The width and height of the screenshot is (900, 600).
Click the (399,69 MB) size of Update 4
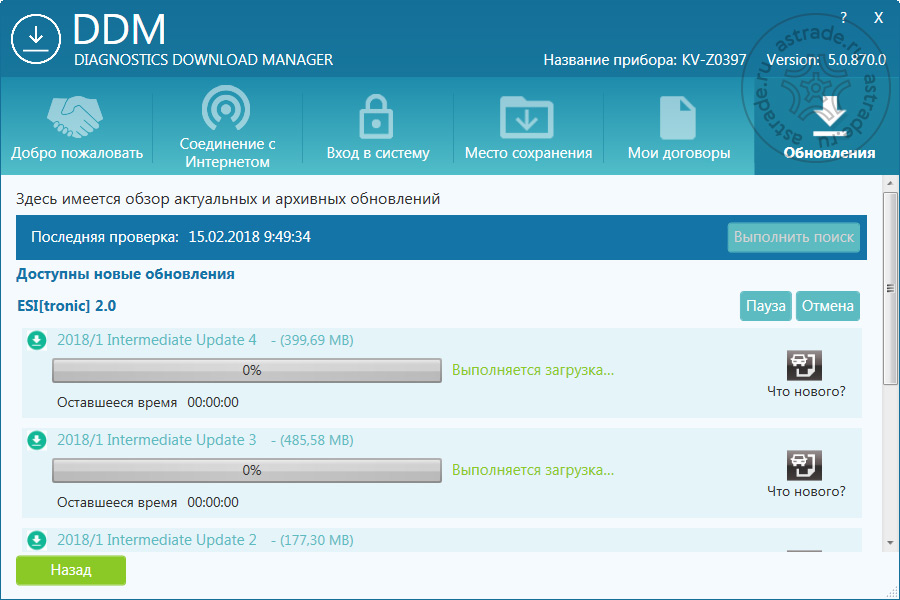316,340
